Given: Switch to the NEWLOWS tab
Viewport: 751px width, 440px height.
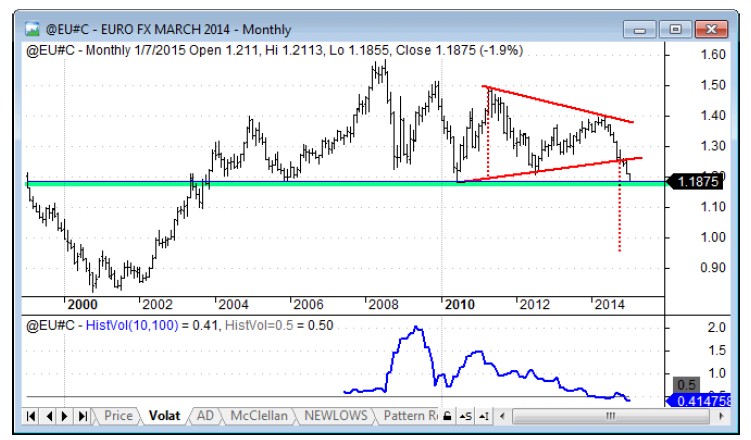Looking at the screenshot, I should (x=335, y=416).
